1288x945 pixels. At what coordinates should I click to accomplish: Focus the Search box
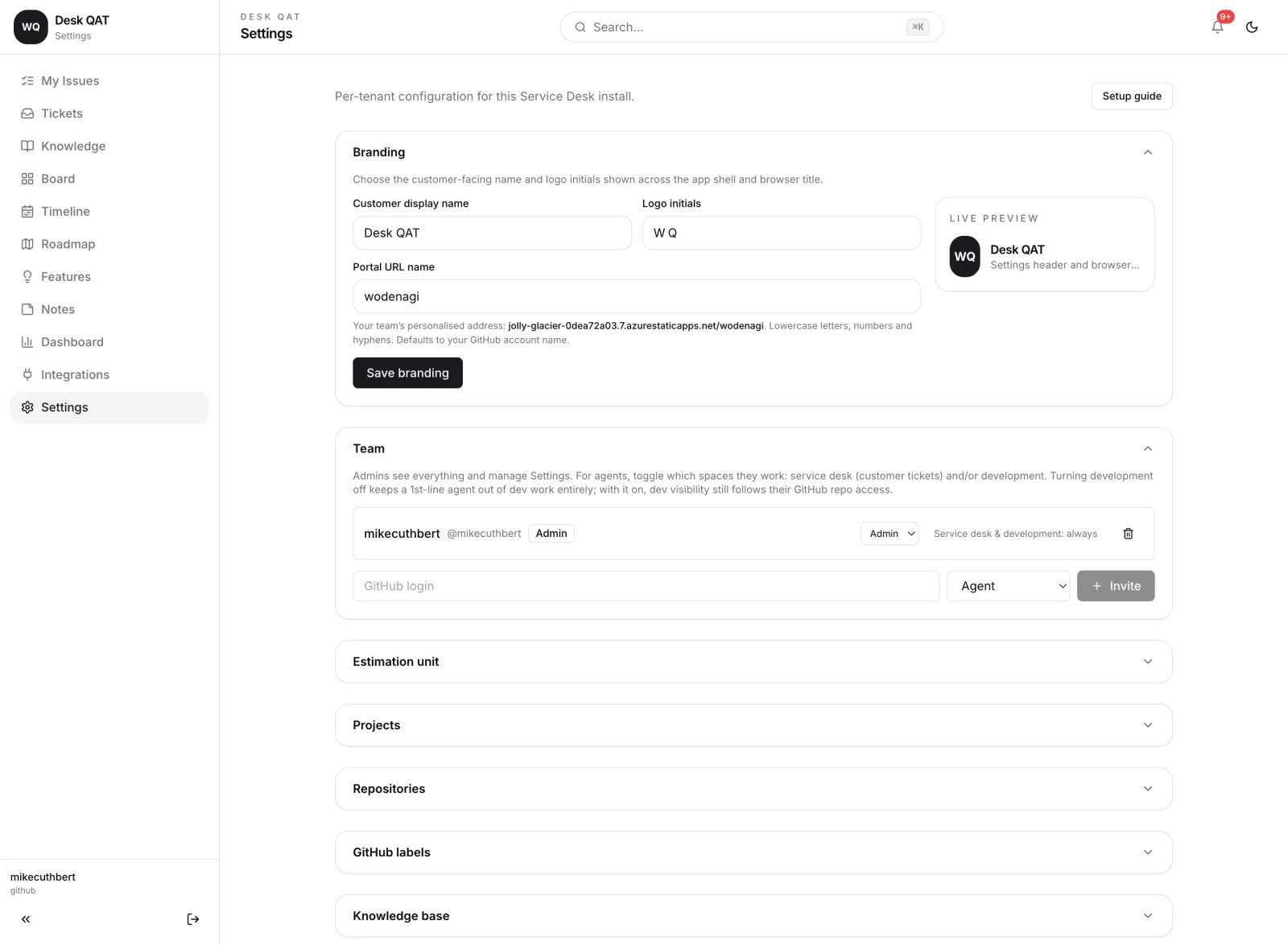pos(752,27)
